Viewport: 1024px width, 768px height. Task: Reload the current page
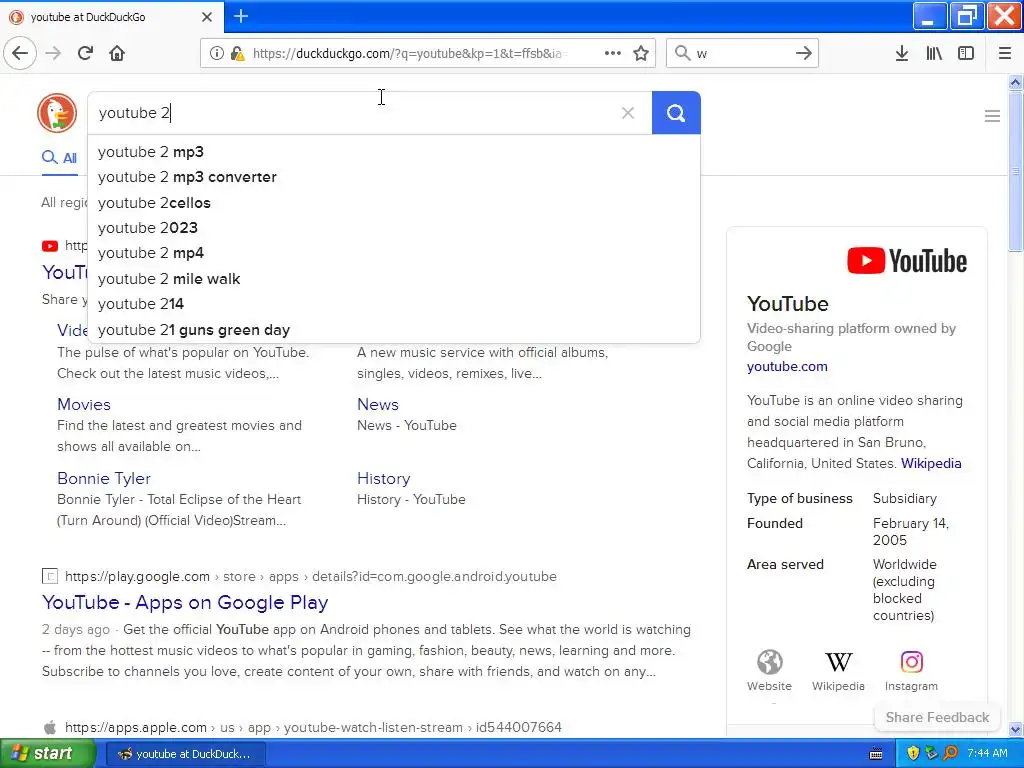pos(85,53)
